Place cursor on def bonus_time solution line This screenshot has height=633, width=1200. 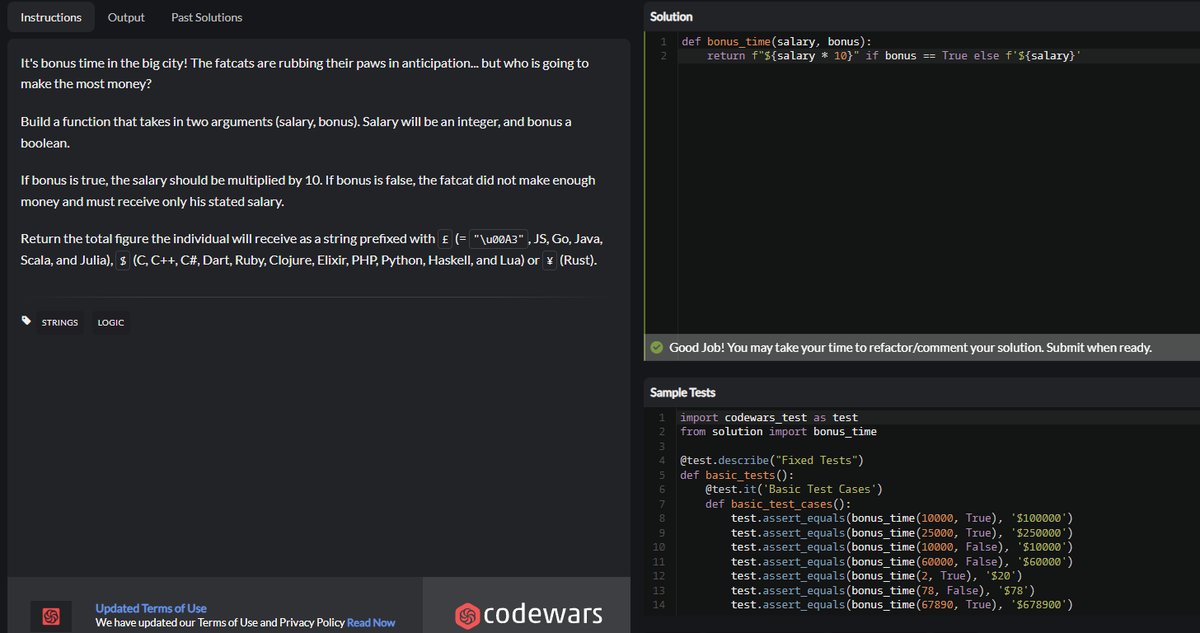(x=776, y=42)
